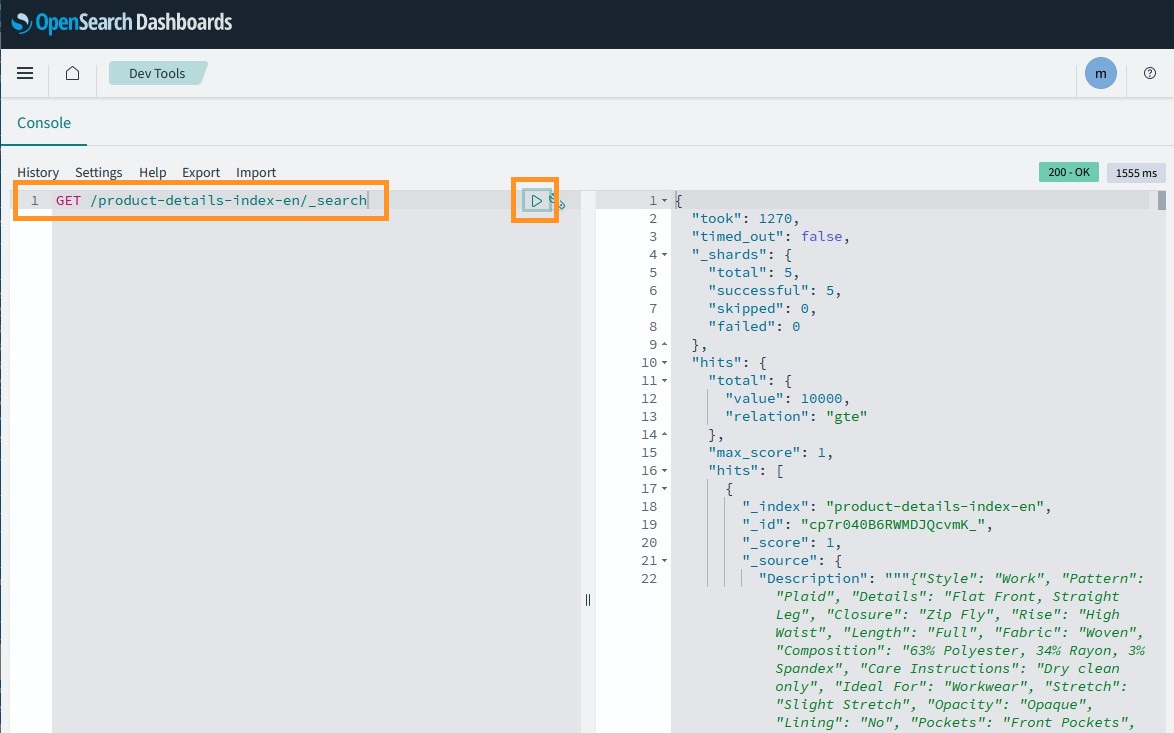Collapse outer hits object at line 10

coord(664,362)
